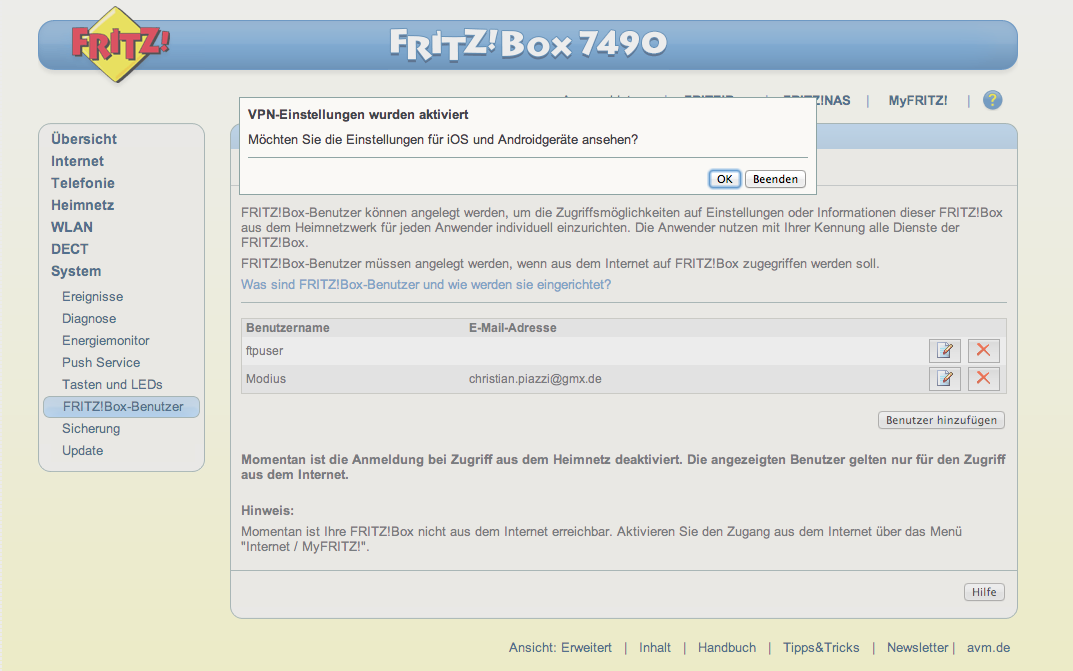Delete the Modius user with red X
The image size is (1073, 671).
983,379
